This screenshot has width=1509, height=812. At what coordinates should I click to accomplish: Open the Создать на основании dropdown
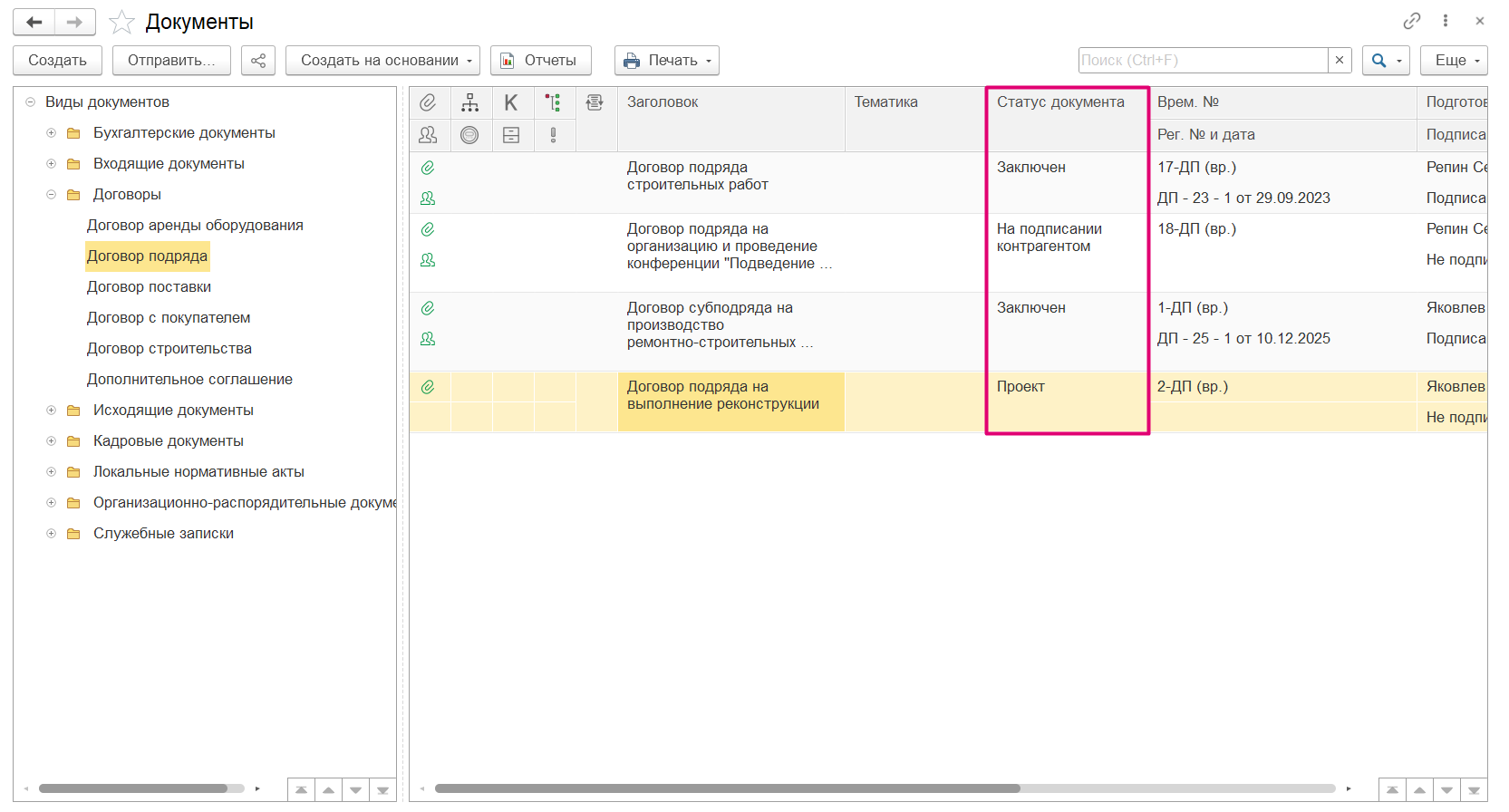click(382, 61)
